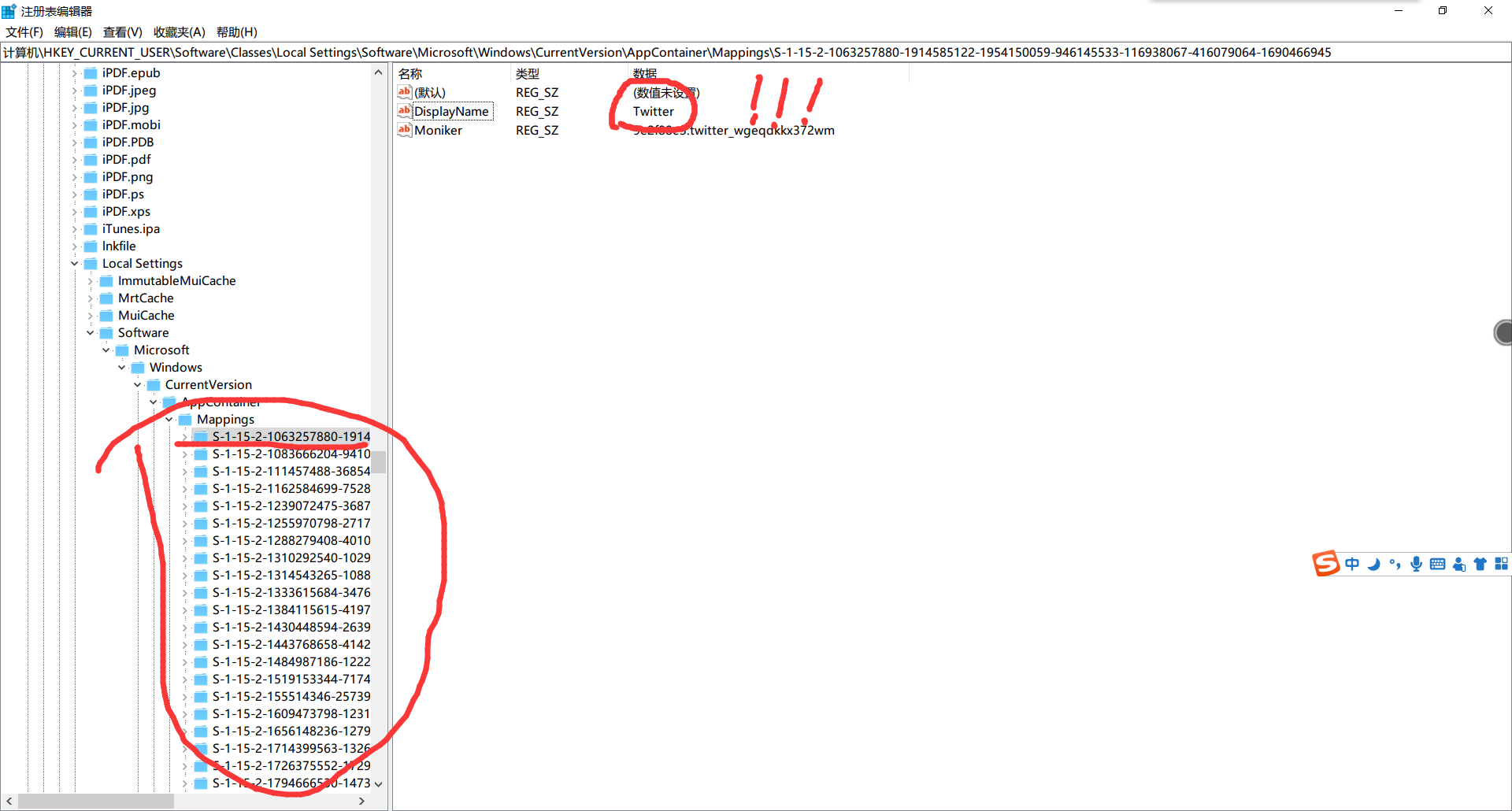Collapse the Local Settings tree node
Screen dimensions: 1512x811
(x=75, y=264)
